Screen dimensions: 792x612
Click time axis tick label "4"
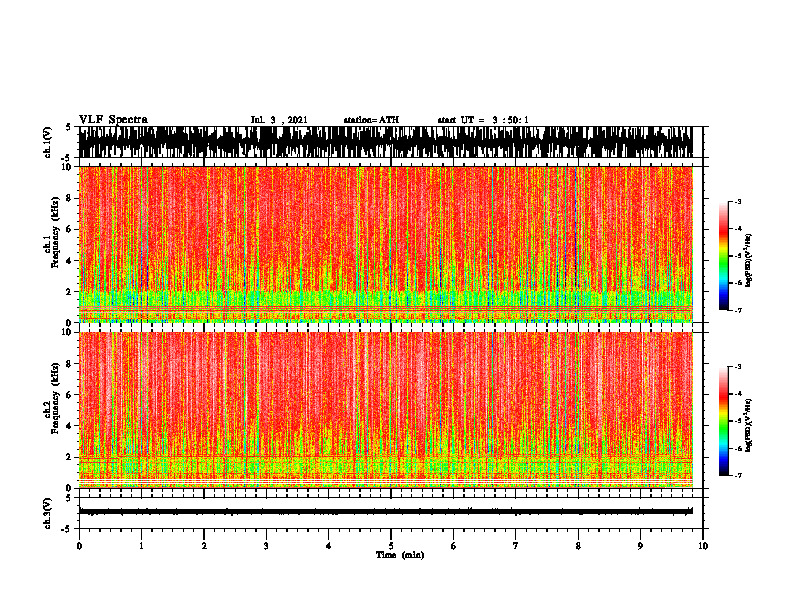(x=329, y=546)
